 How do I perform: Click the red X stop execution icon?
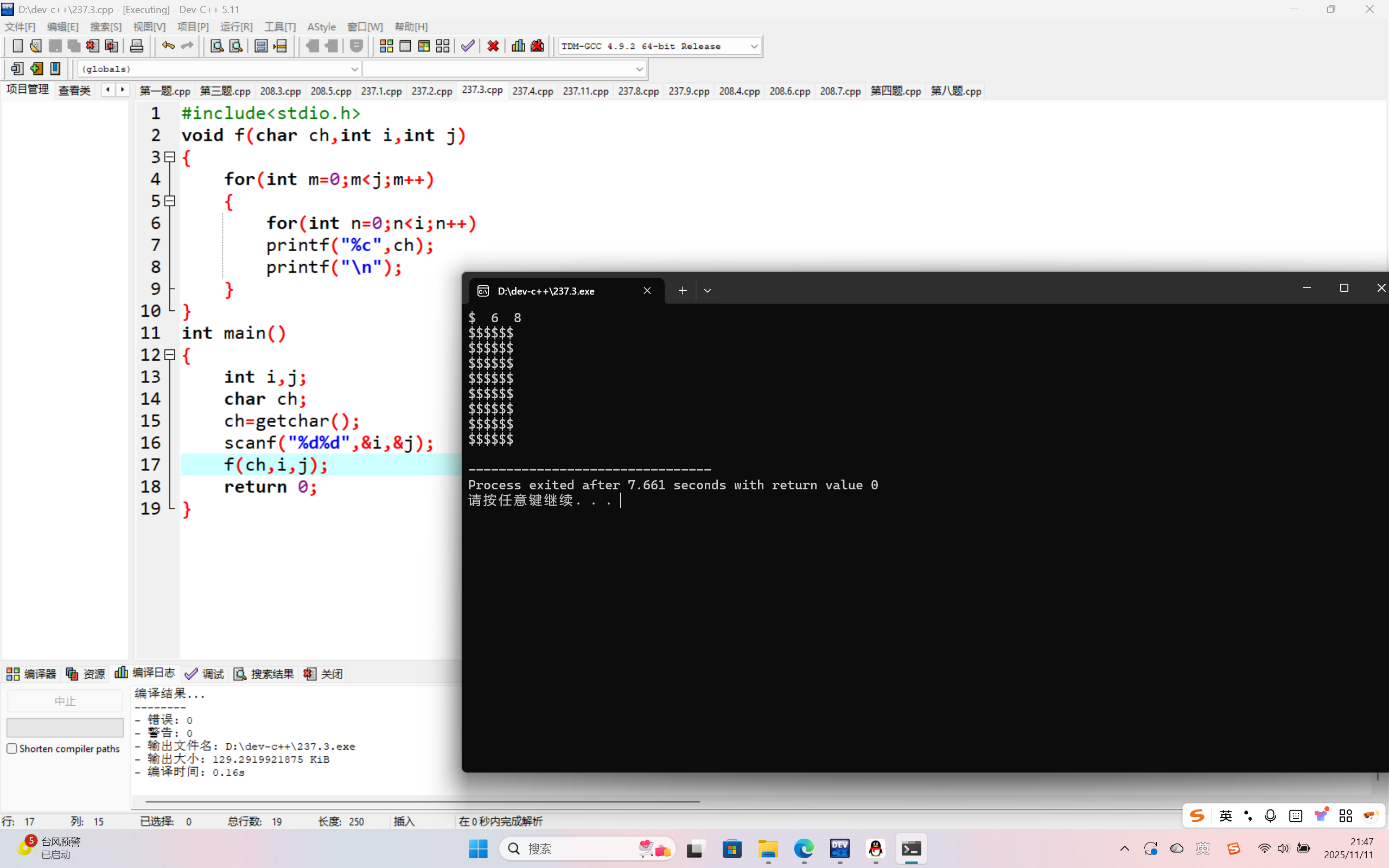pyautogui.click(x=493, y=46)
